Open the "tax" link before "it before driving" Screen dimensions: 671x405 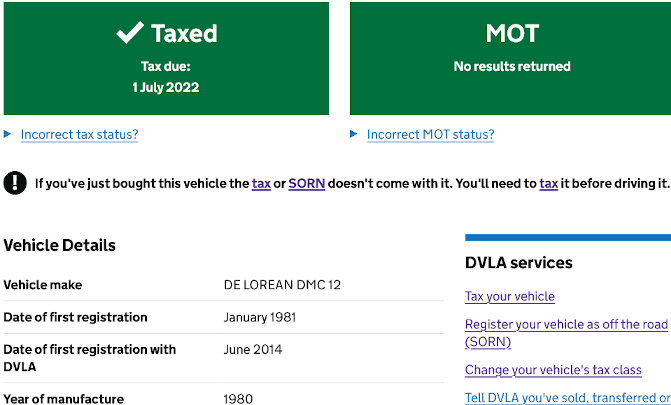point(549,183)
